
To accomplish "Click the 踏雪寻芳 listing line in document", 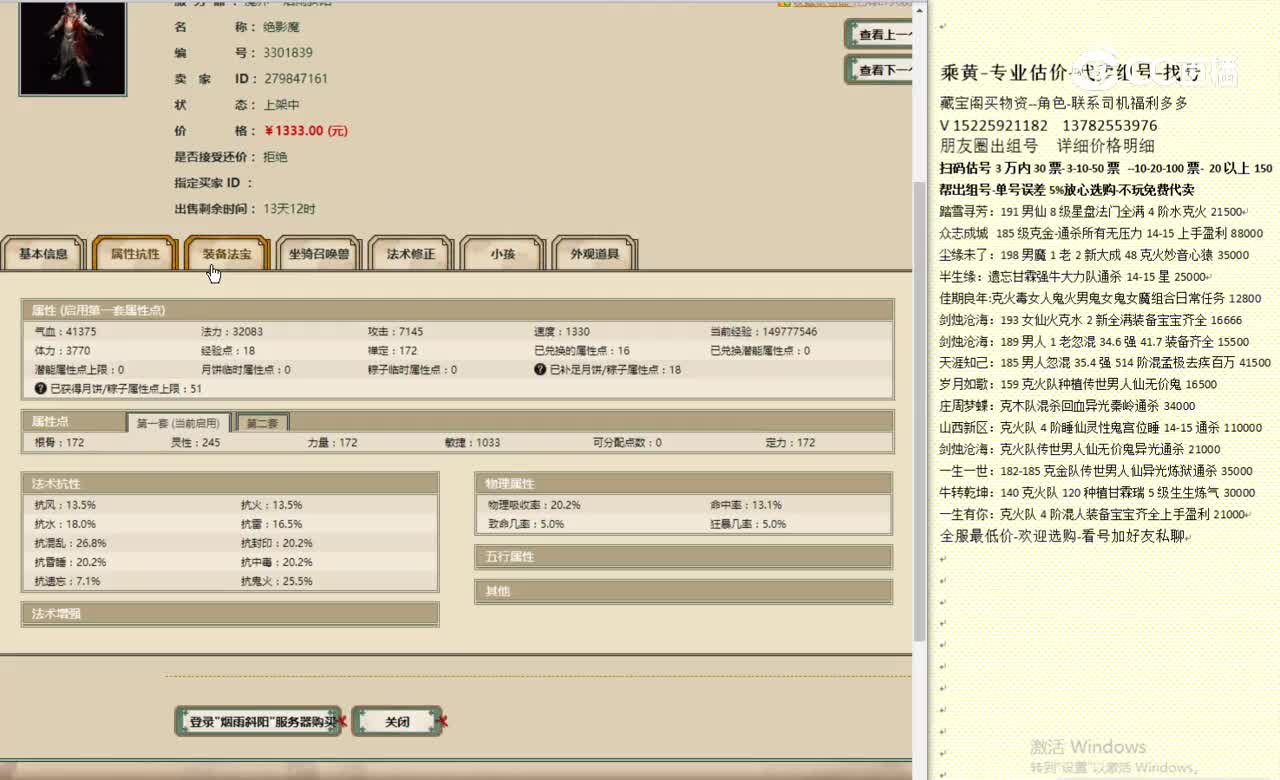I will tap(1093, 211).
